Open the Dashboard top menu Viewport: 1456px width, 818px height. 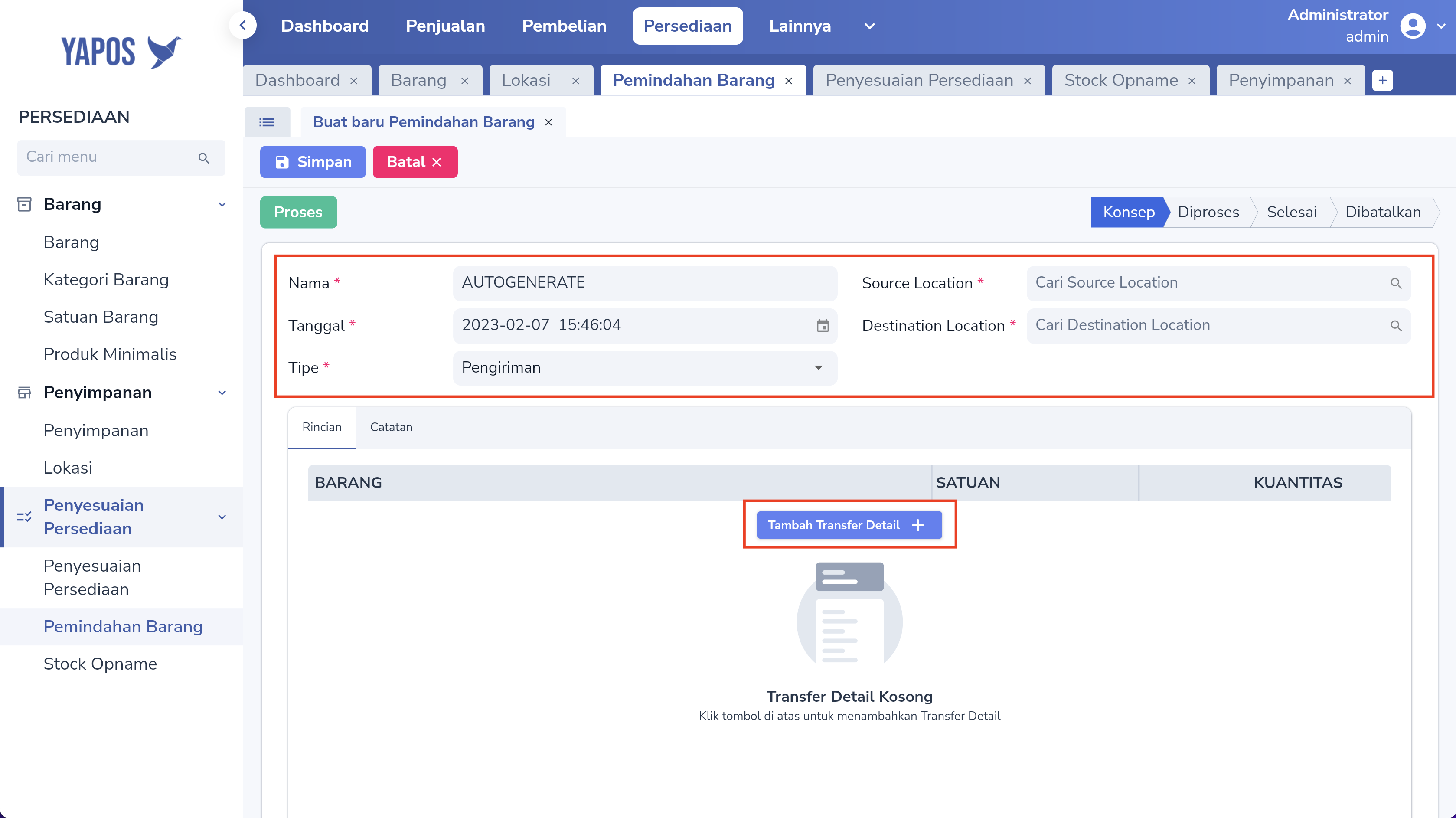pos(325,26)
